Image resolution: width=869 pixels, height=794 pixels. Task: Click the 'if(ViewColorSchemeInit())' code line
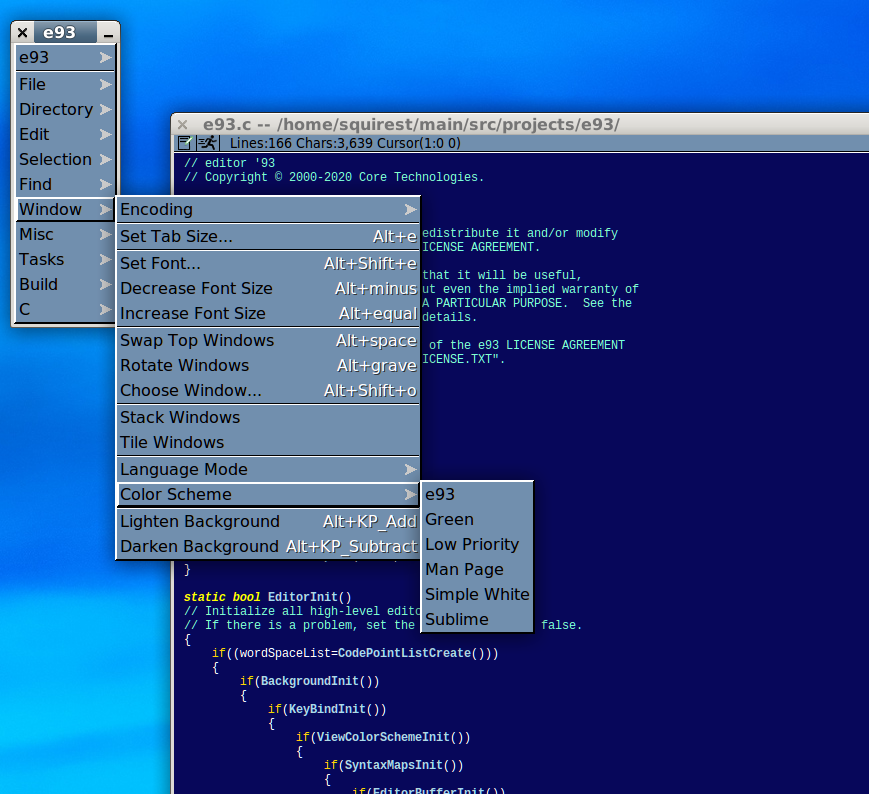click(383, 737)
